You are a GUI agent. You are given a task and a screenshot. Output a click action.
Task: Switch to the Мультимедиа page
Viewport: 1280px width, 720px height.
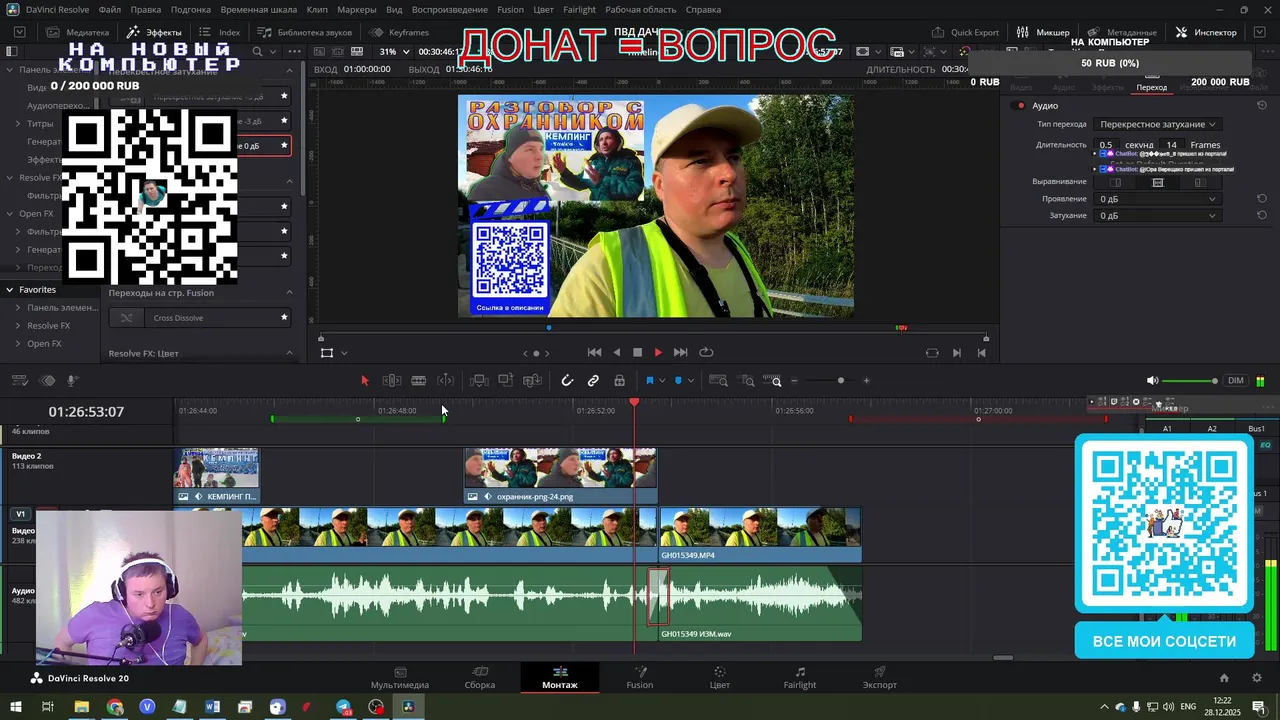tap(400, 678)
